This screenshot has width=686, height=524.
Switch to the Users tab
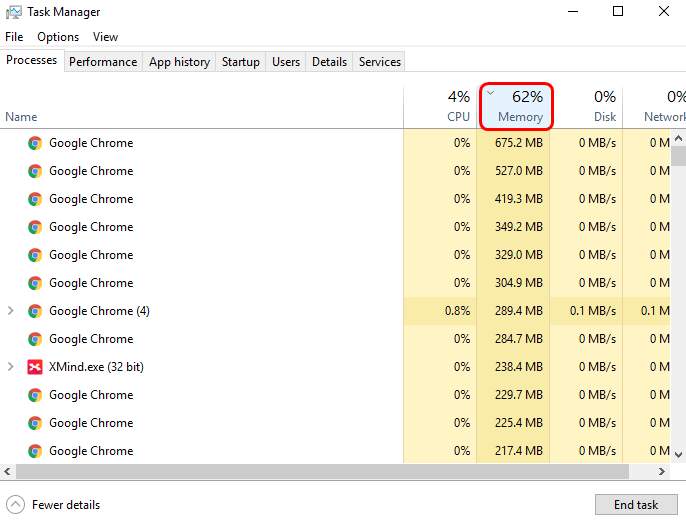point(286,62)
